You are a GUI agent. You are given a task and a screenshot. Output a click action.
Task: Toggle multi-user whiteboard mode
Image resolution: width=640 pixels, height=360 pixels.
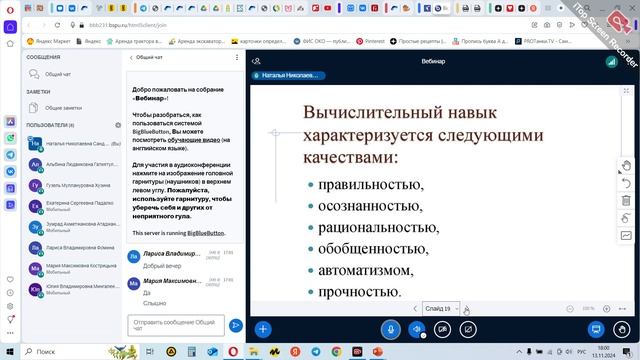coord(626,236)
